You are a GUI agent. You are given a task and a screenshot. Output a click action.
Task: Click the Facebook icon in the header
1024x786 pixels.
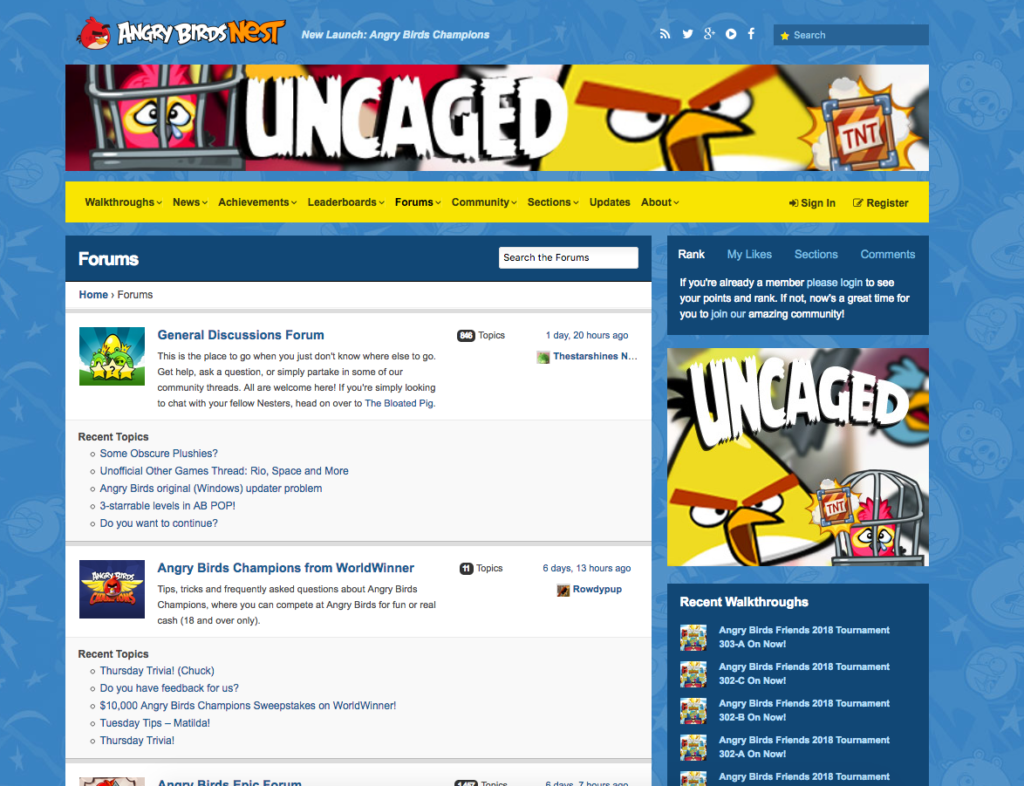coord(751,33)
